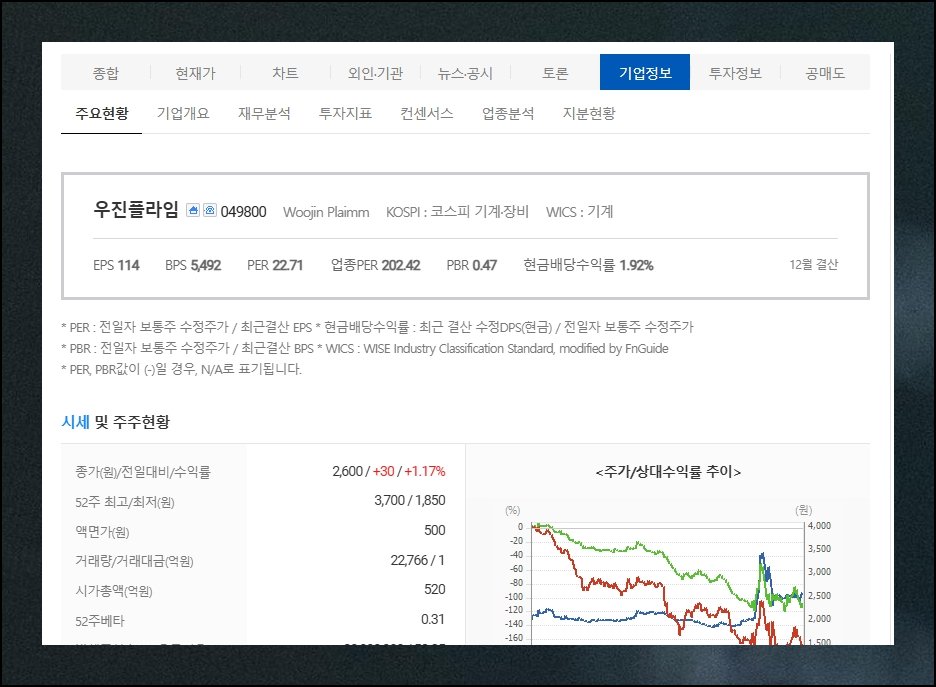Click the 현금배당수익률 1.92% value

(588, 265)
